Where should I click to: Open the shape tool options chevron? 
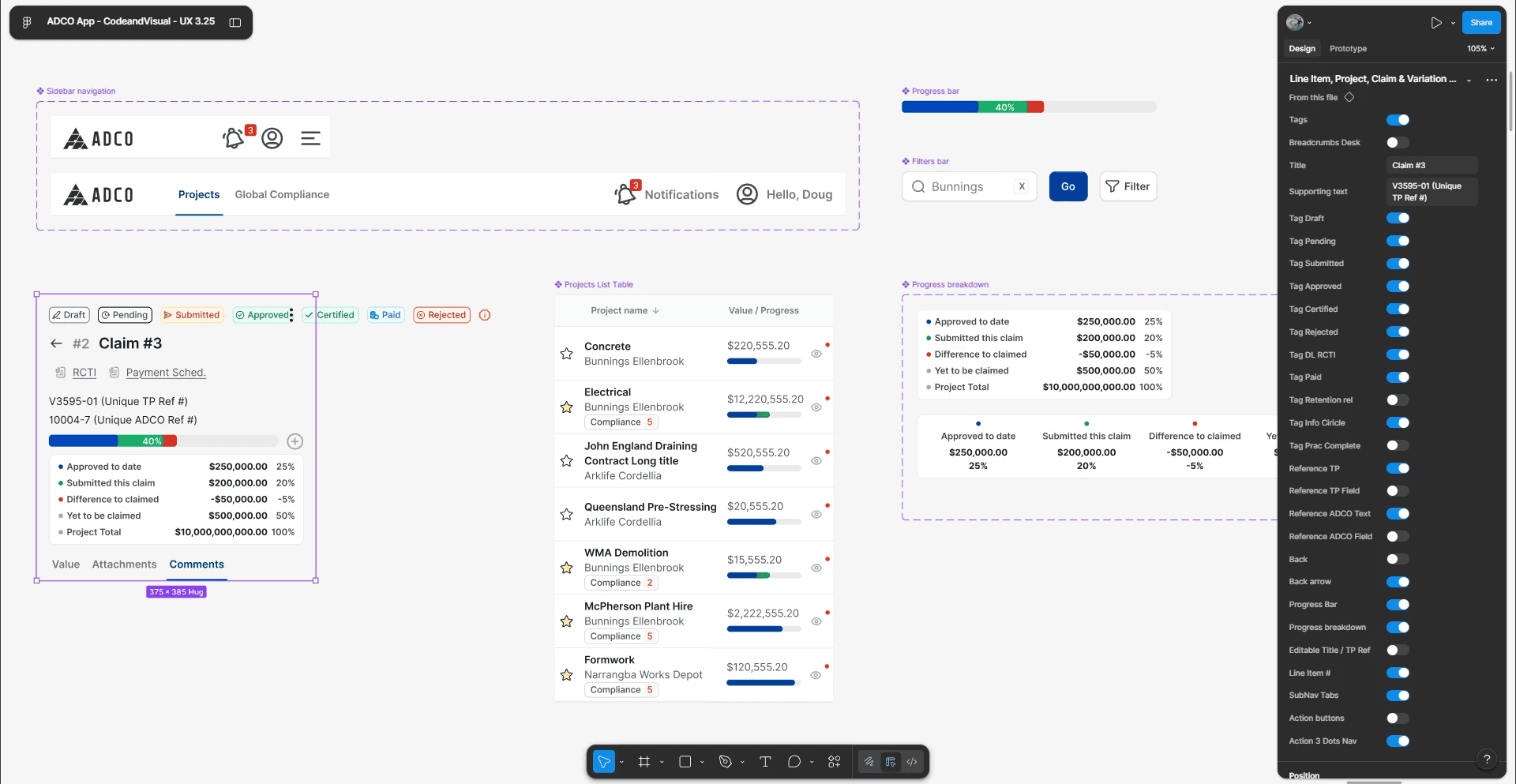(x=702, y=762)
